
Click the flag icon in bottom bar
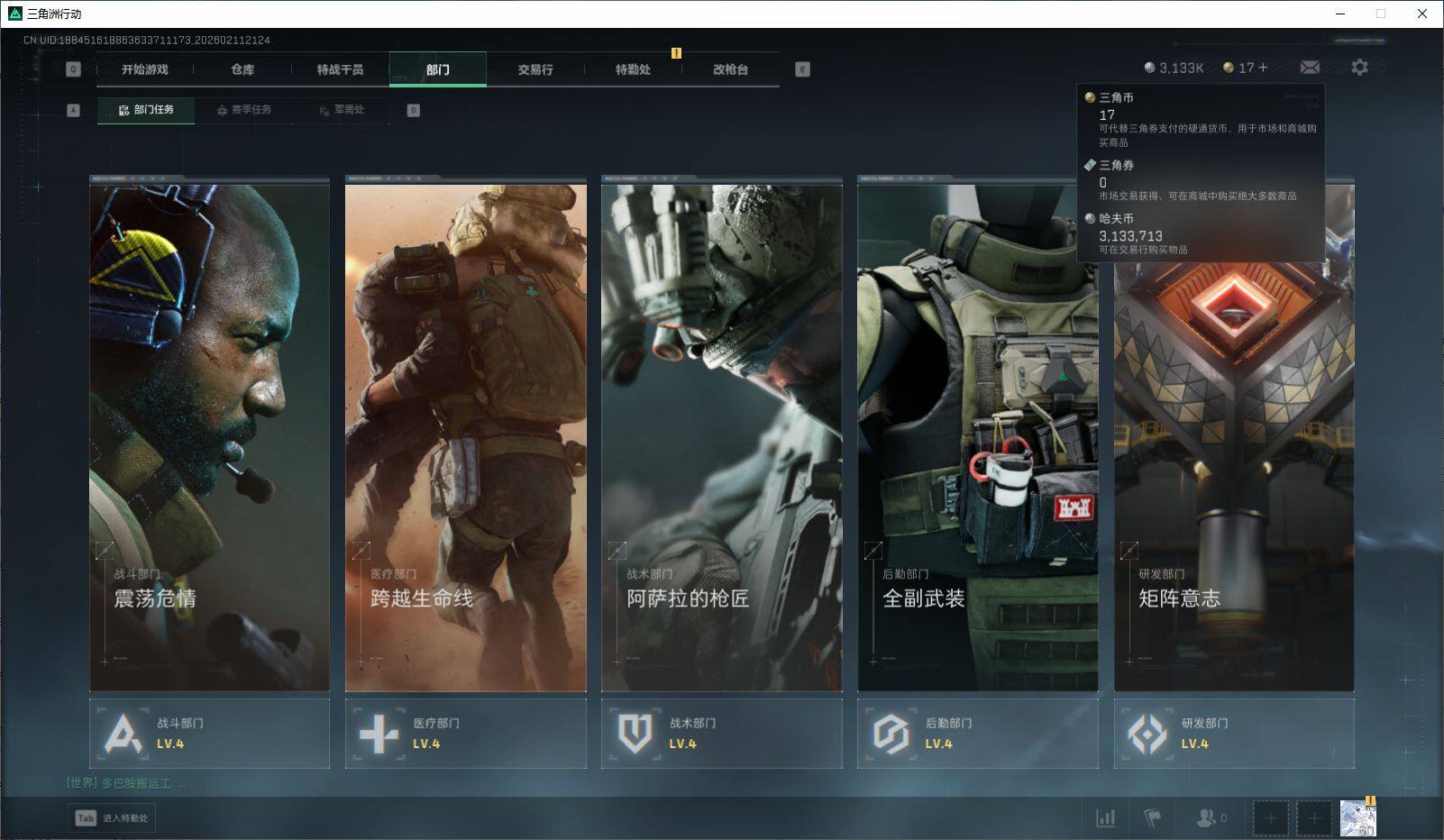(1152, 817)
